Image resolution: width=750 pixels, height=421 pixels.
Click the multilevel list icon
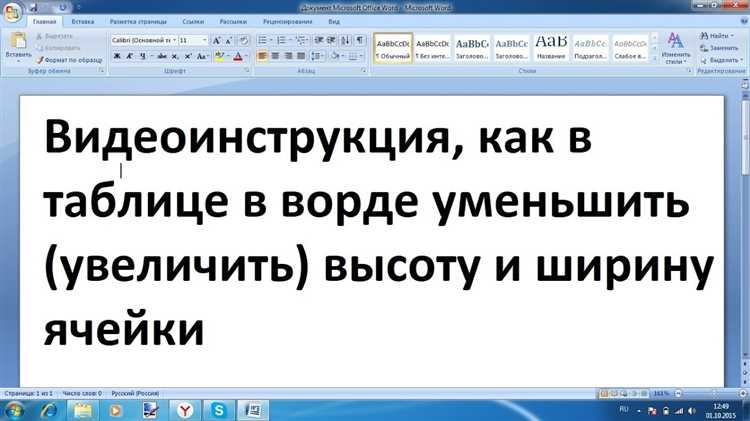[301, 40]
